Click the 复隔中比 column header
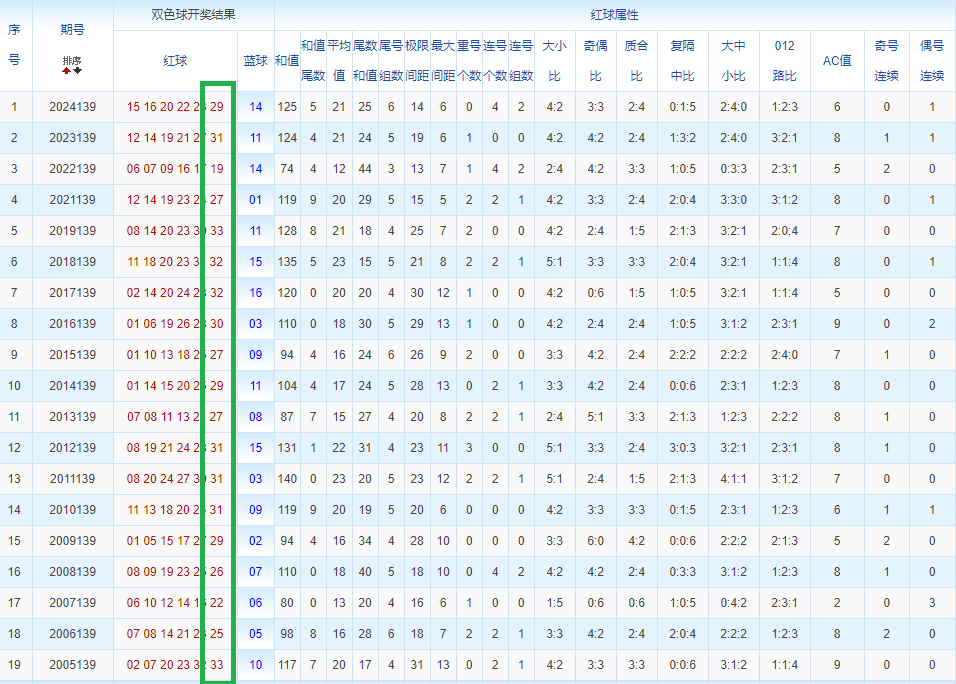This screenshot has height=684, width=956. [683, 61]
